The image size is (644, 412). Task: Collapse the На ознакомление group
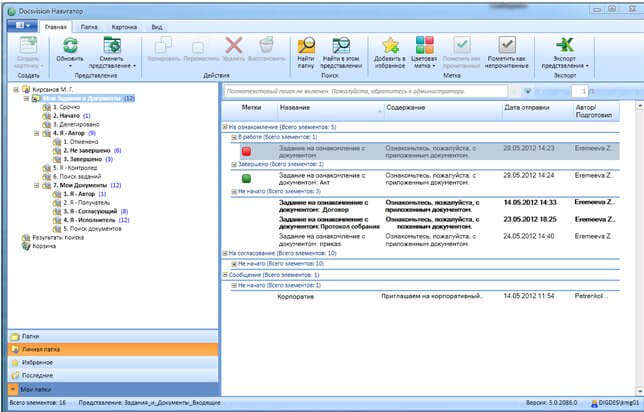[x=223, y=127]
